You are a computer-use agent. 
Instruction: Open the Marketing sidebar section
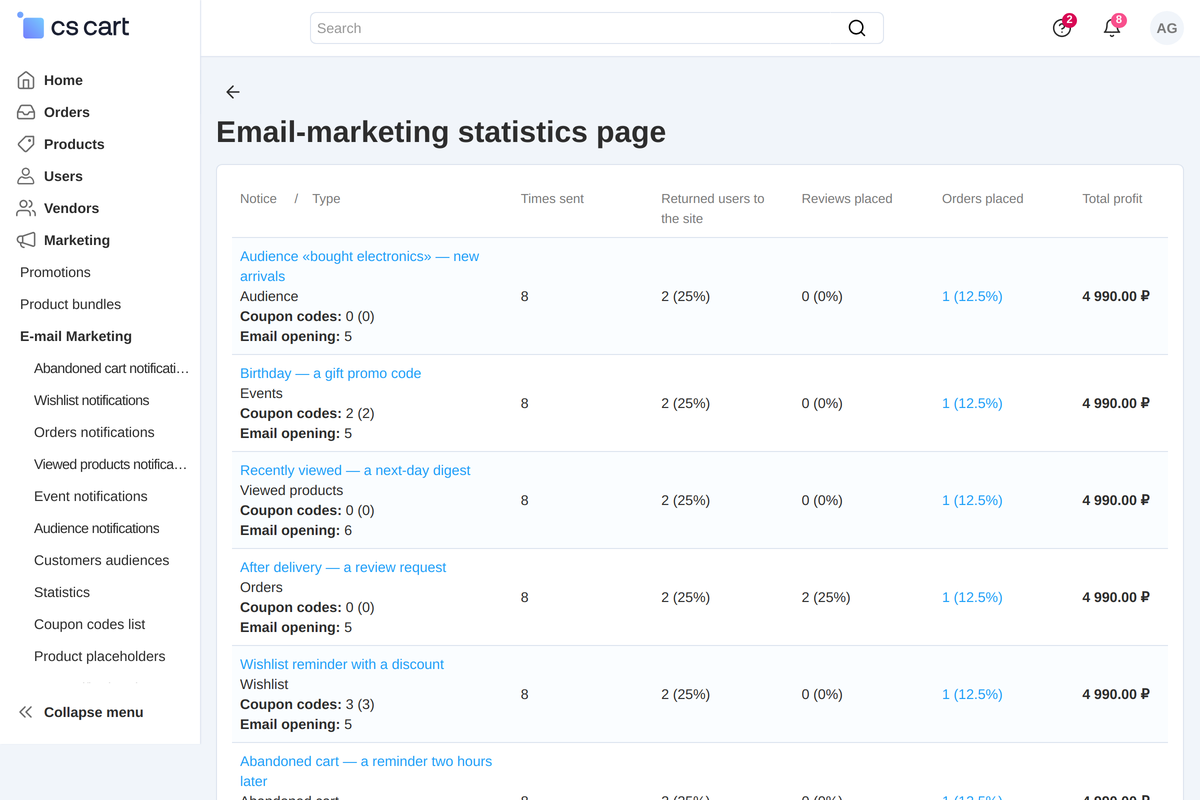[x=77, y=240]
